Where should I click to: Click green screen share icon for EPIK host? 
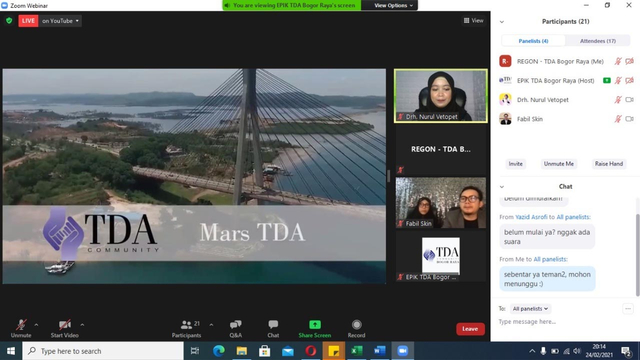click(607, 80)
